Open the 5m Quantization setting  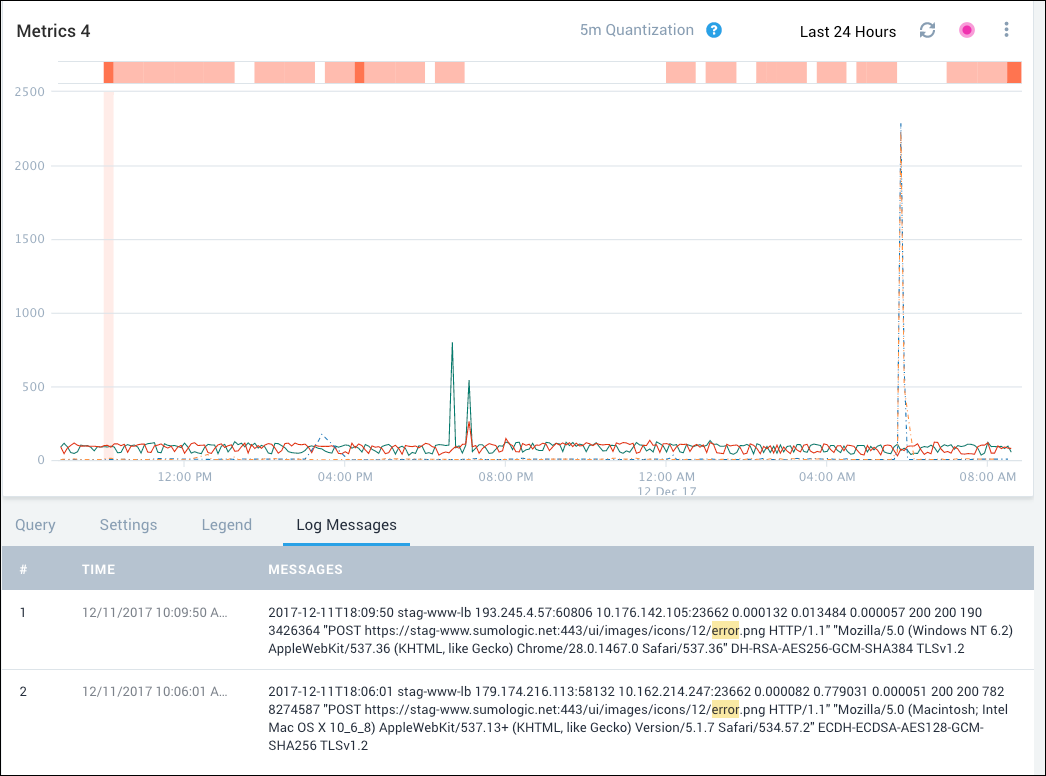pyautogui.click(x=636, y=30)
